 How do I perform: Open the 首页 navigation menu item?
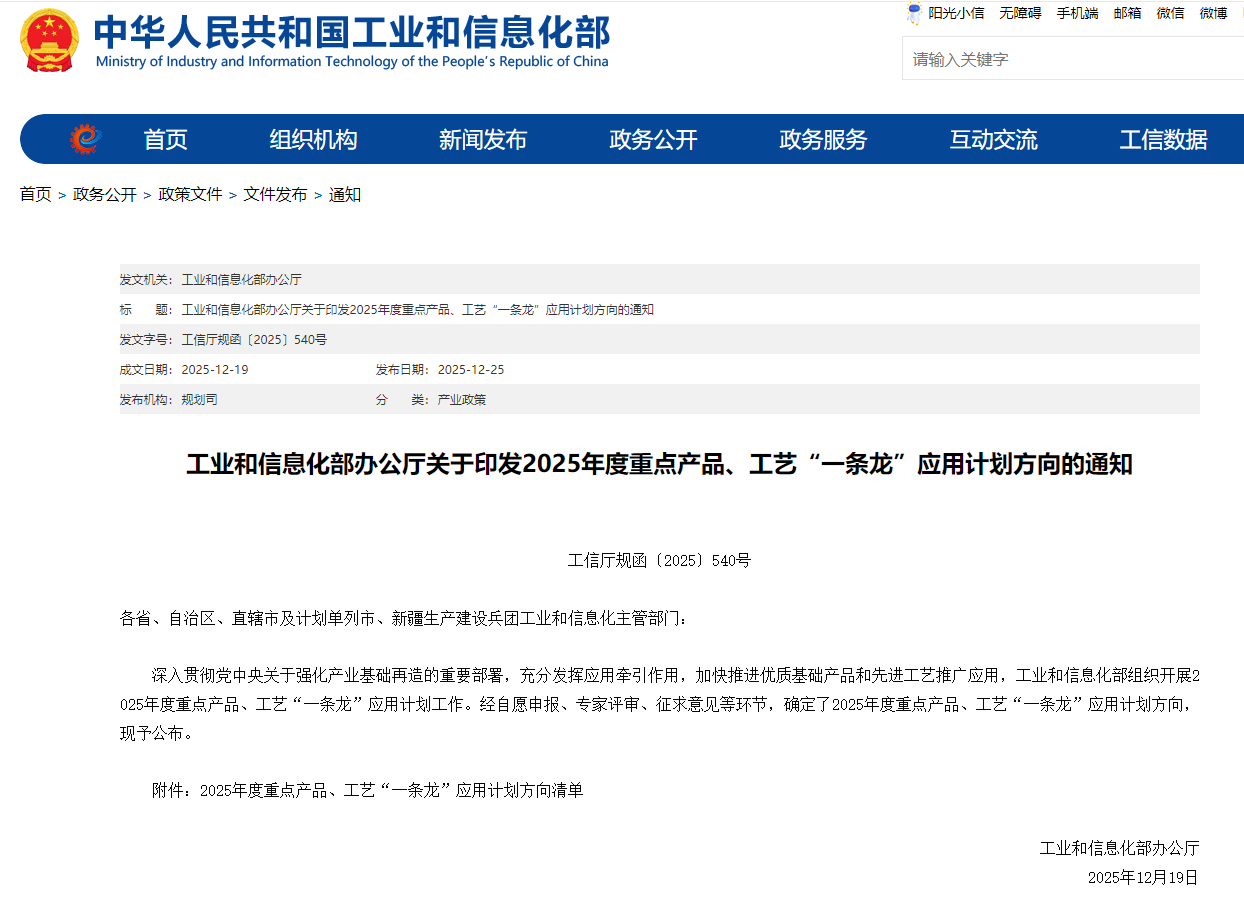click(165, 140)
